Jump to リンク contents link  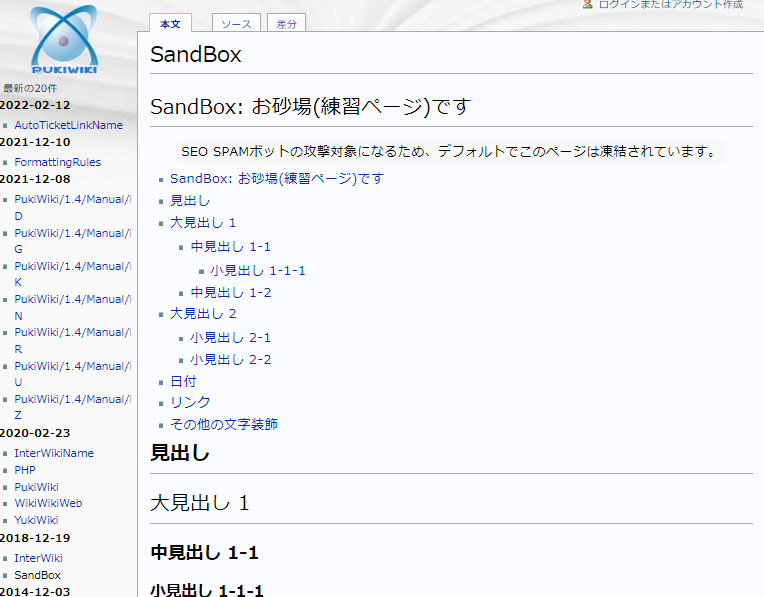click(x=190, y=402)
